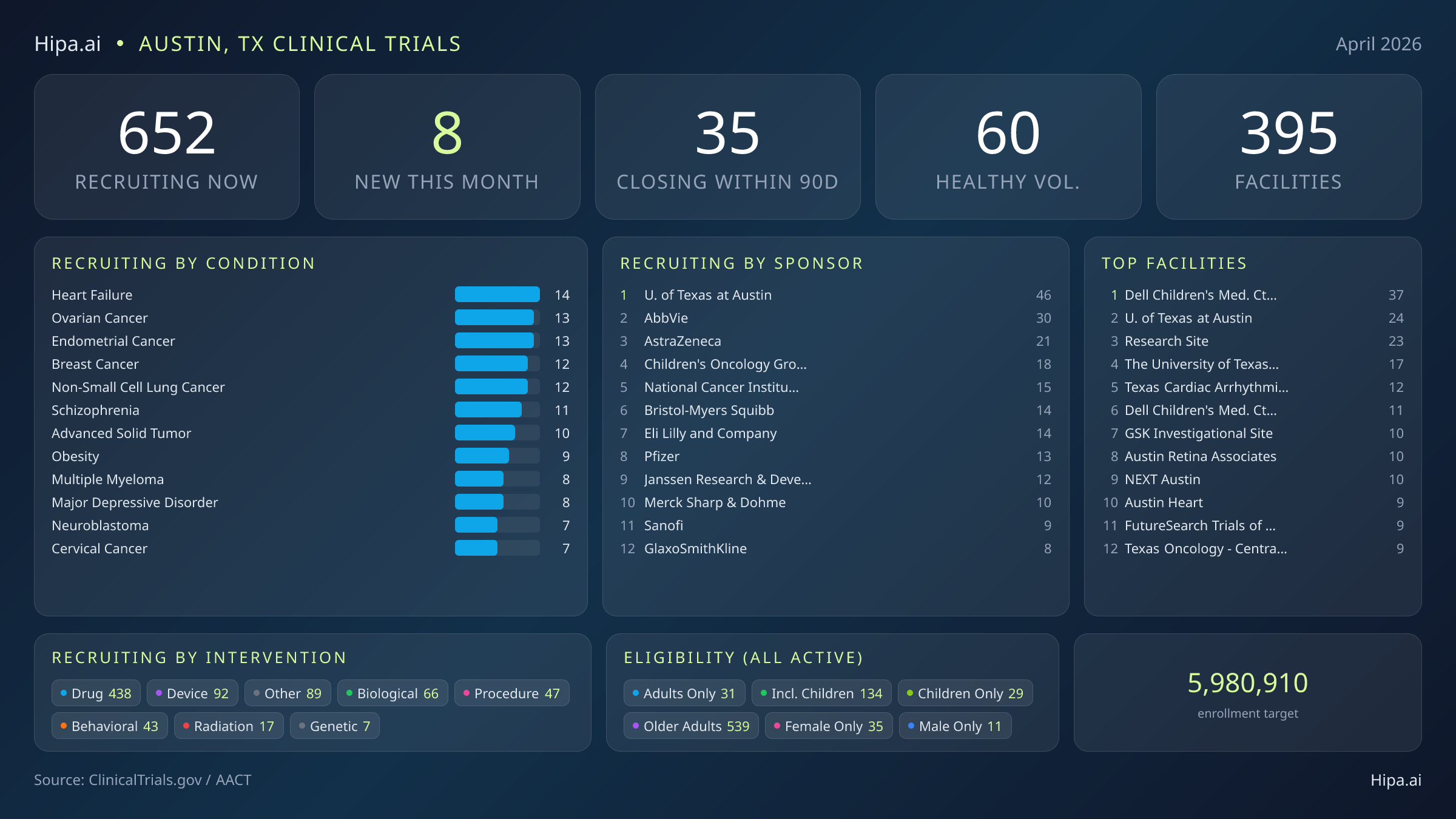Click the Radiation 17 chip
The height and width of the screenshot is (819, 1456).
pos(229,726)
